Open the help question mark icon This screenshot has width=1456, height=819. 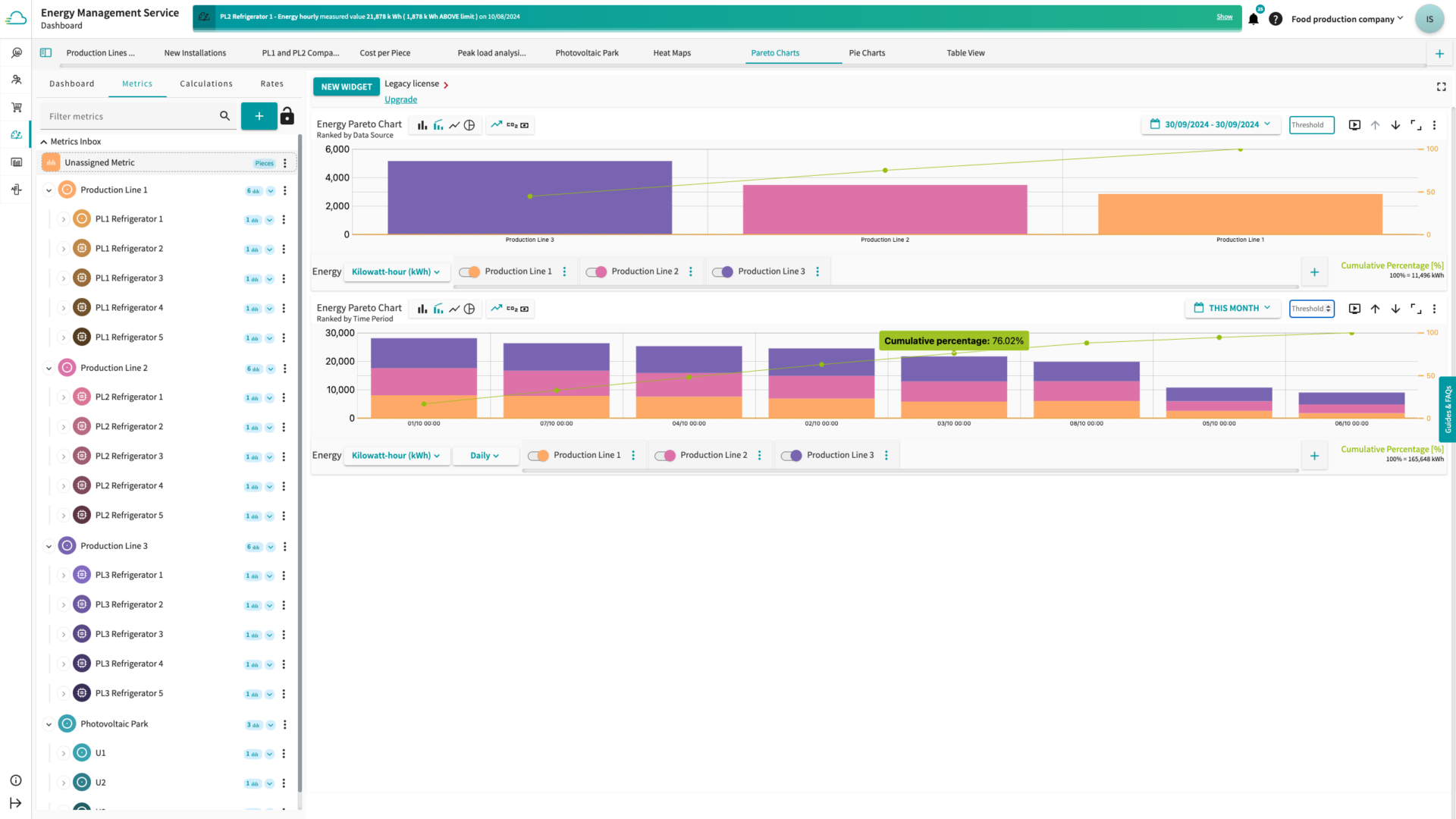(x=1276, y=19)
